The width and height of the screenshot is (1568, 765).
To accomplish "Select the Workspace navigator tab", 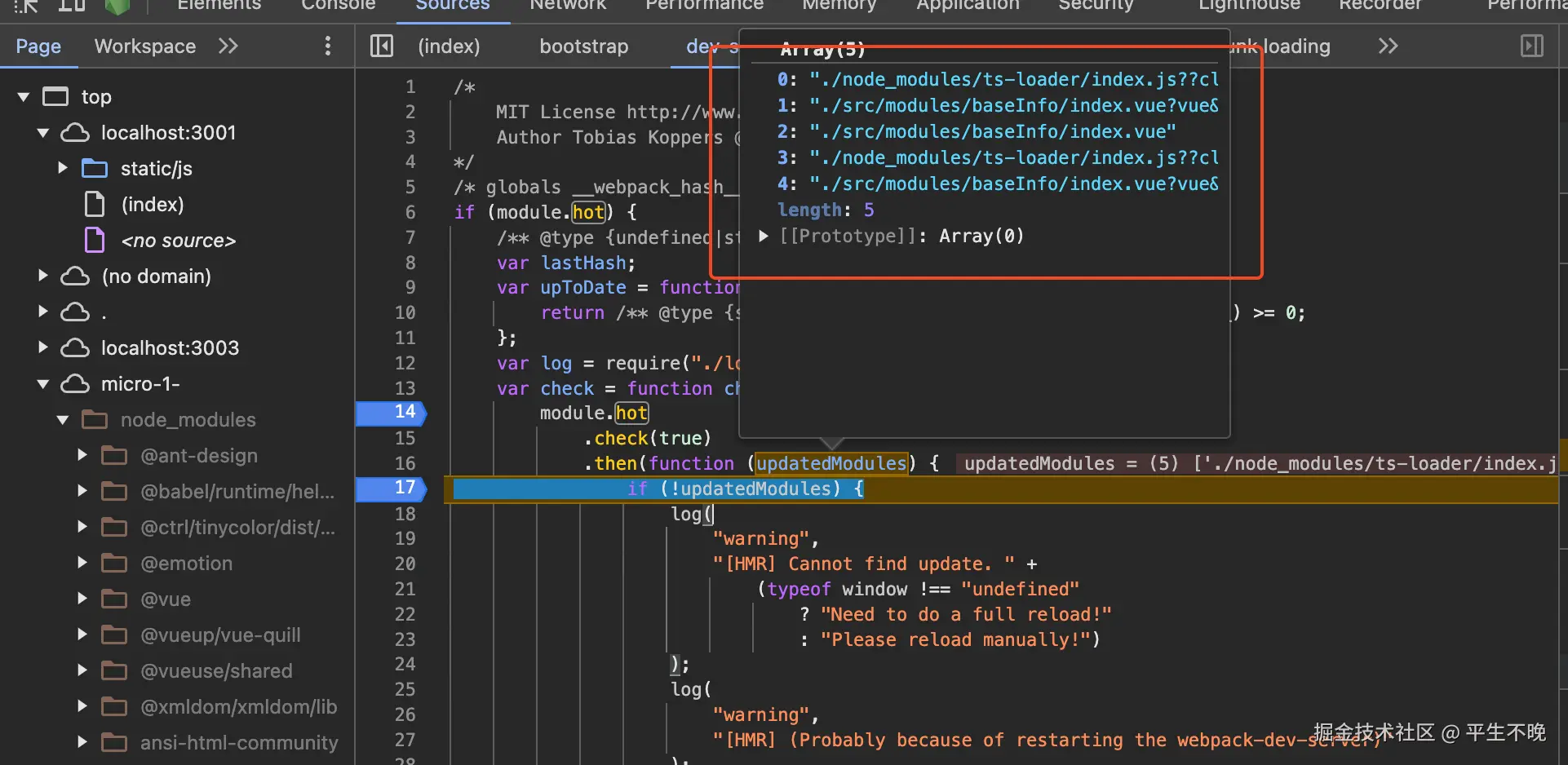I will [145, 46].
